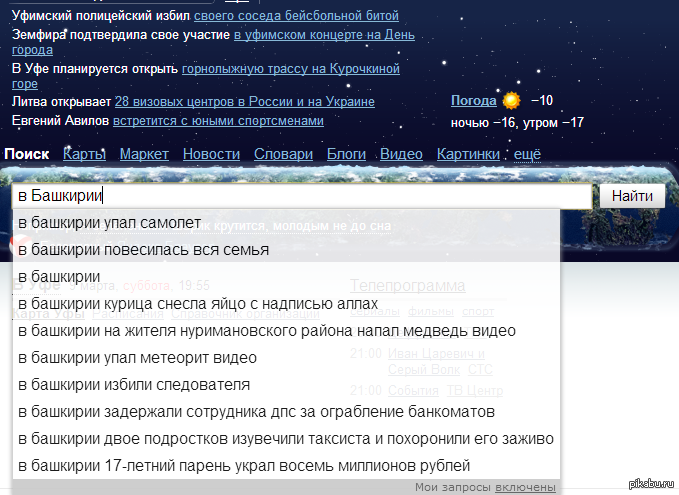
Task: Click the Найти search button
Action: click(632, 196)
